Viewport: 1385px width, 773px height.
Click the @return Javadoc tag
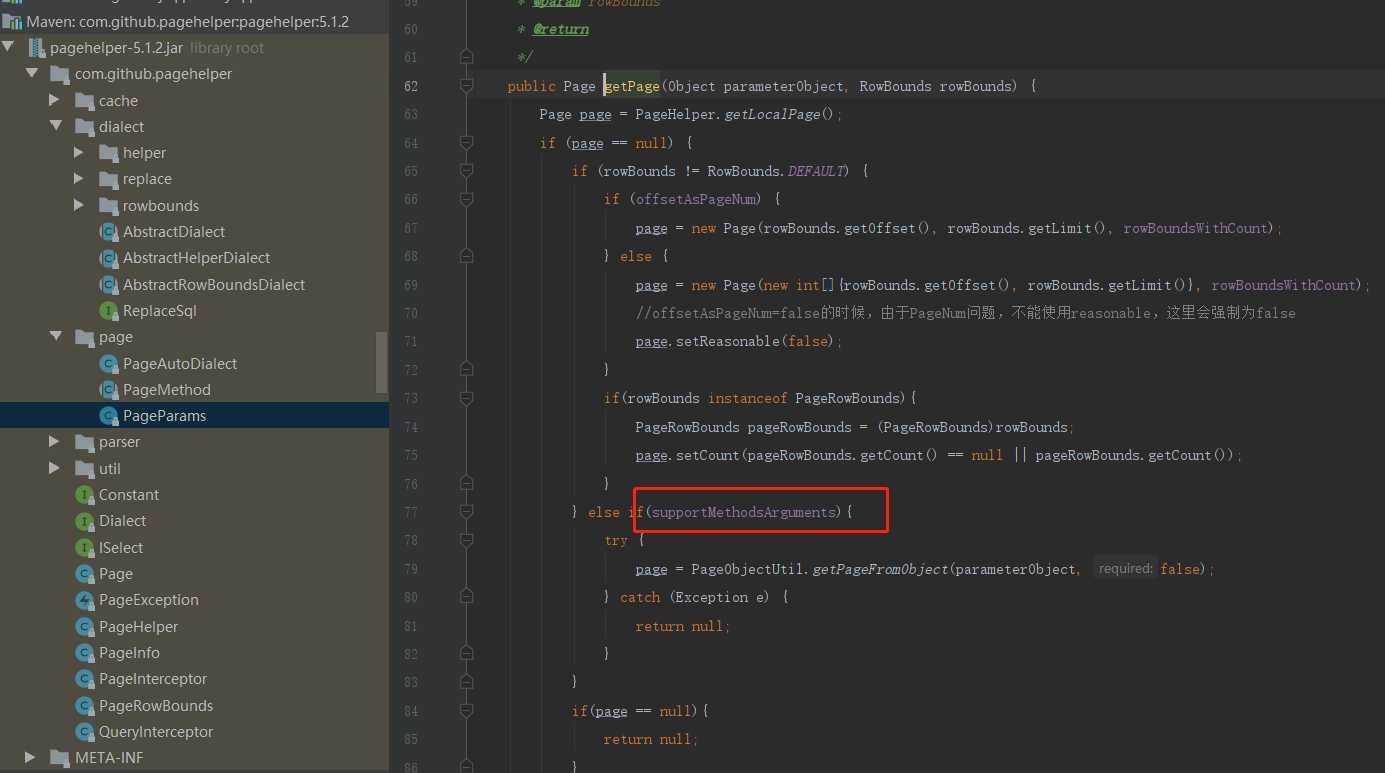tap(561, 29)
